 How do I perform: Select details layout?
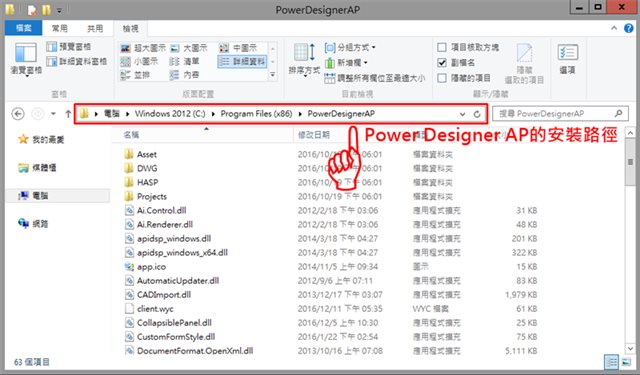click(242, 62)
